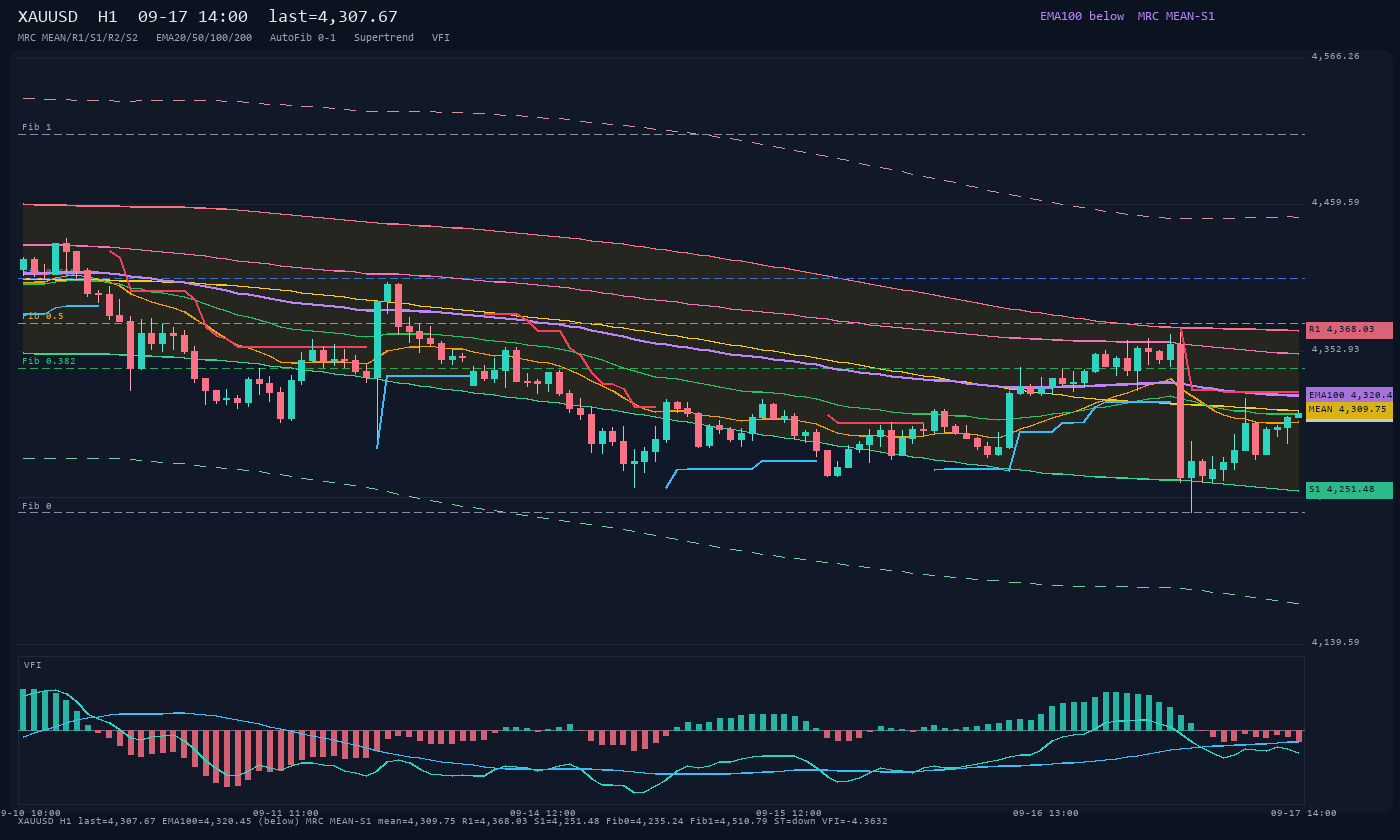Select the yellow 'MEAN 4,309.75' price tag

click(x=1349, y=410)
